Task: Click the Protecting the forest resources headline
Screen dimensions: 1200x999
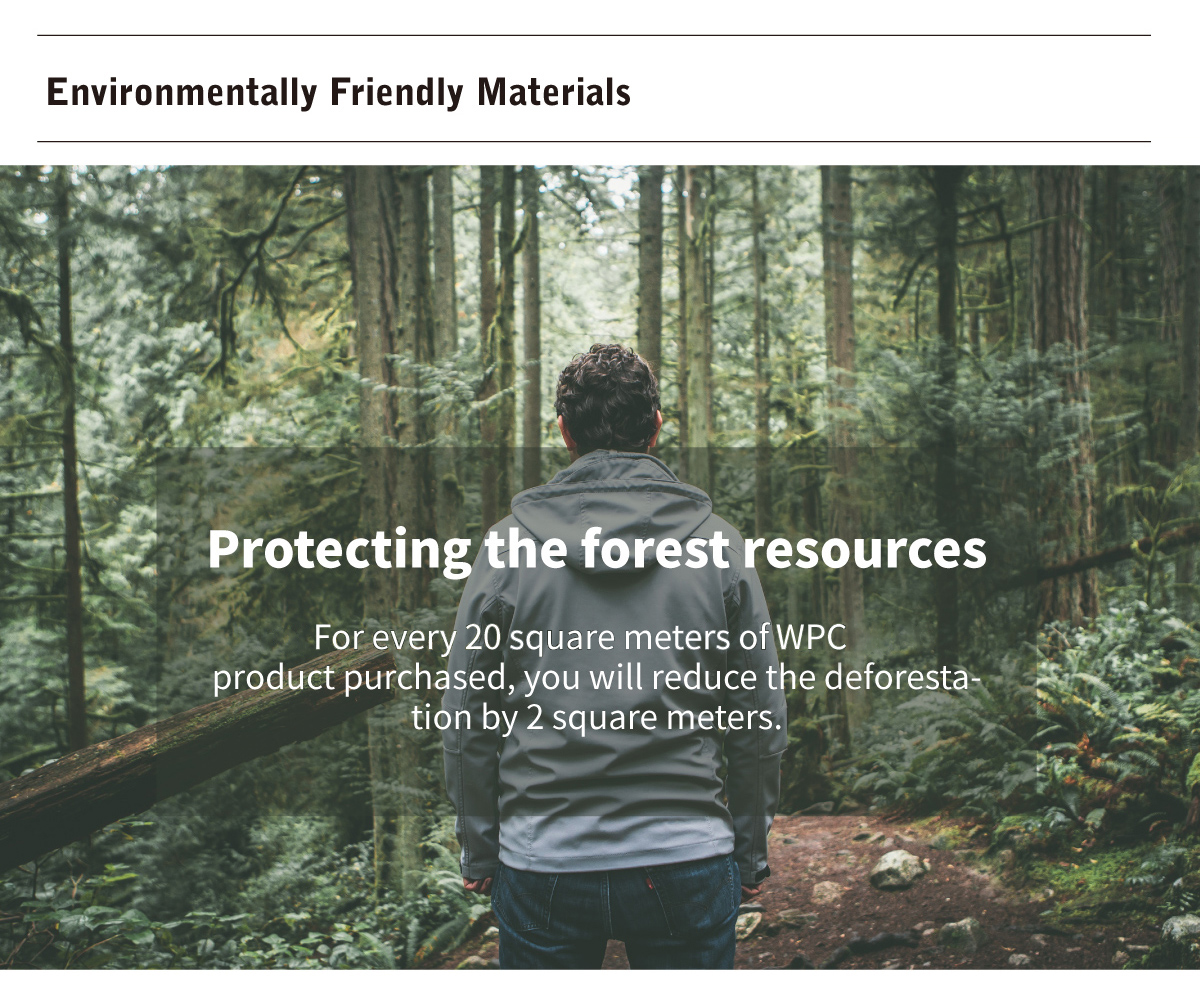Action: pyautogui.click(x=596, y=548)
